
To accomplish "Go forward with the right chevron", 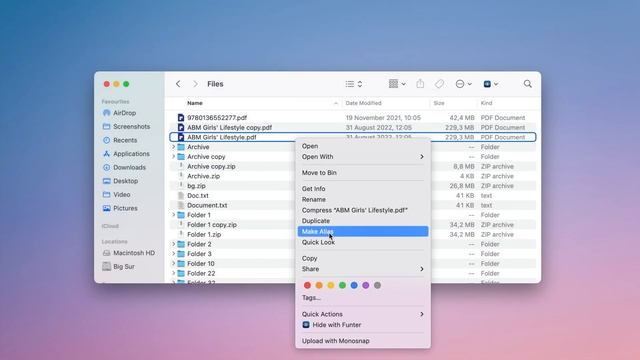I will click(195, 84).
